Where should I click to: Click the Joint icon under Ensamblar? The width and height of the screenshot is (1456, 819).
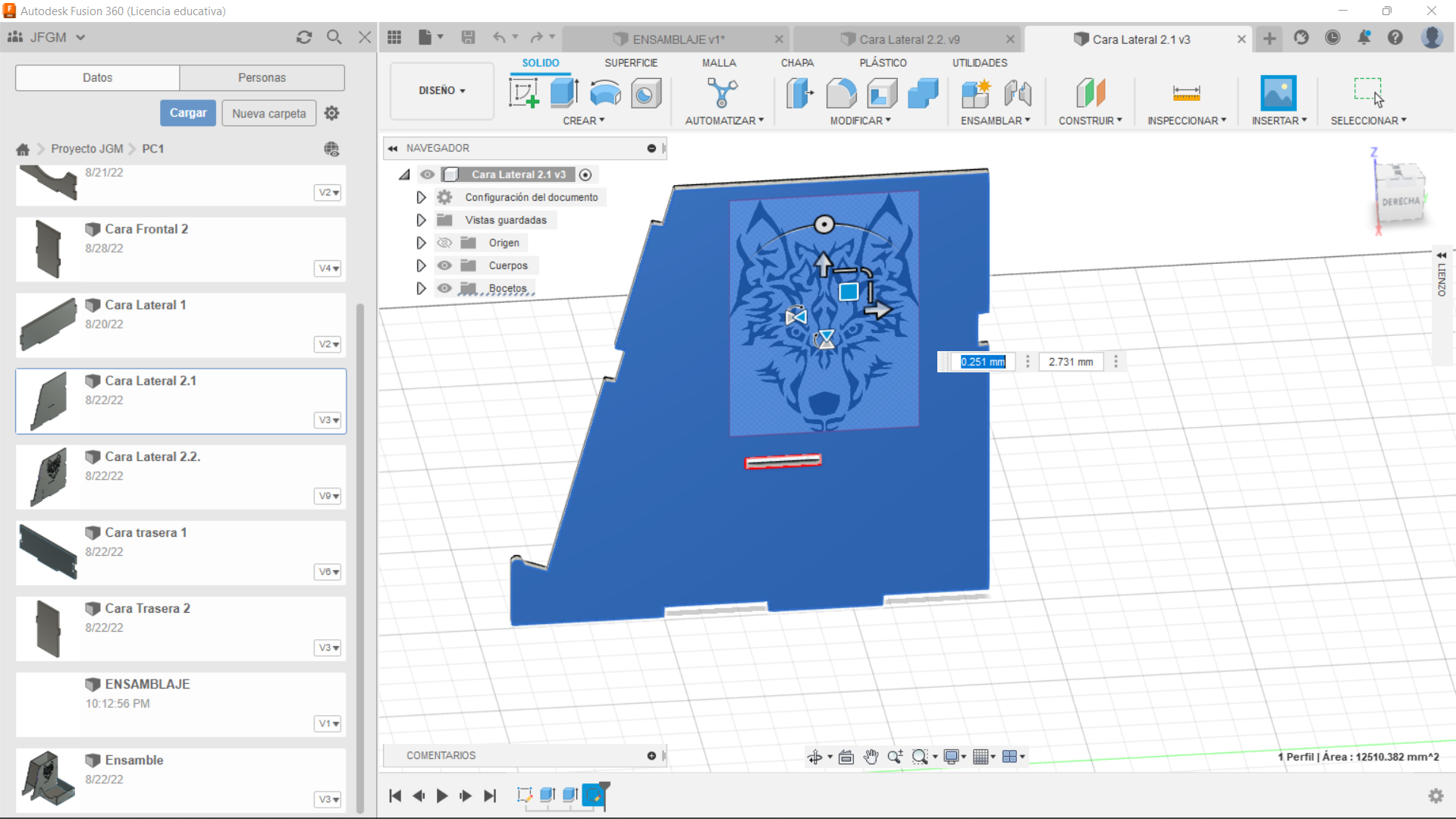(1018, 93)
